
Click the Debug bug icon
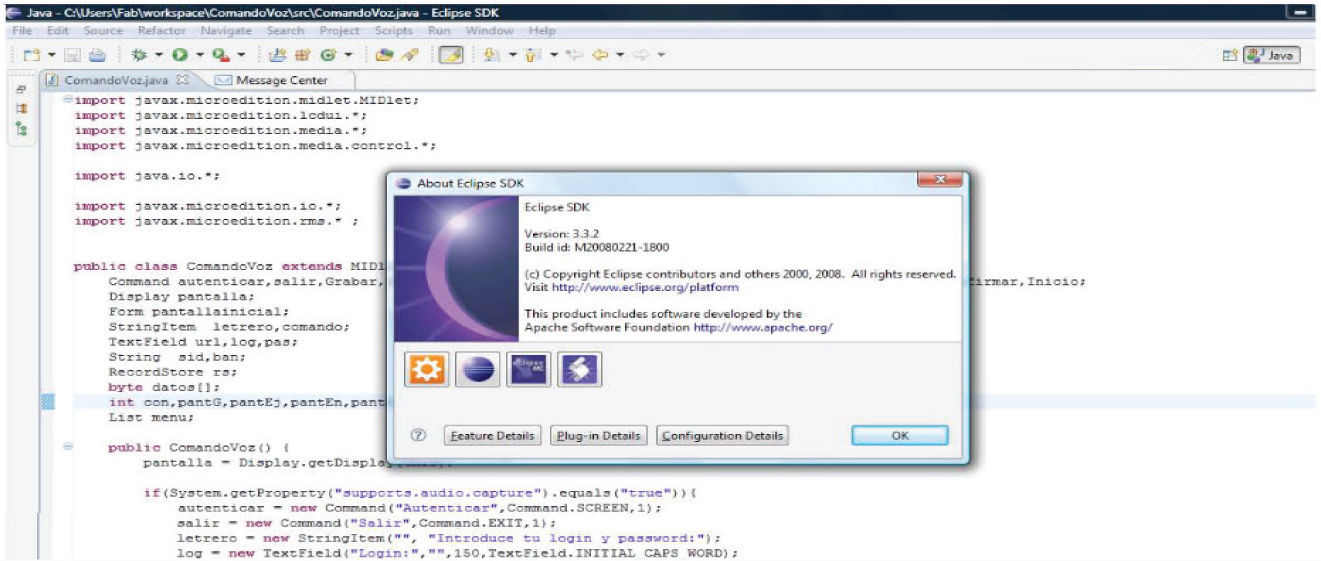click(139, 55)
